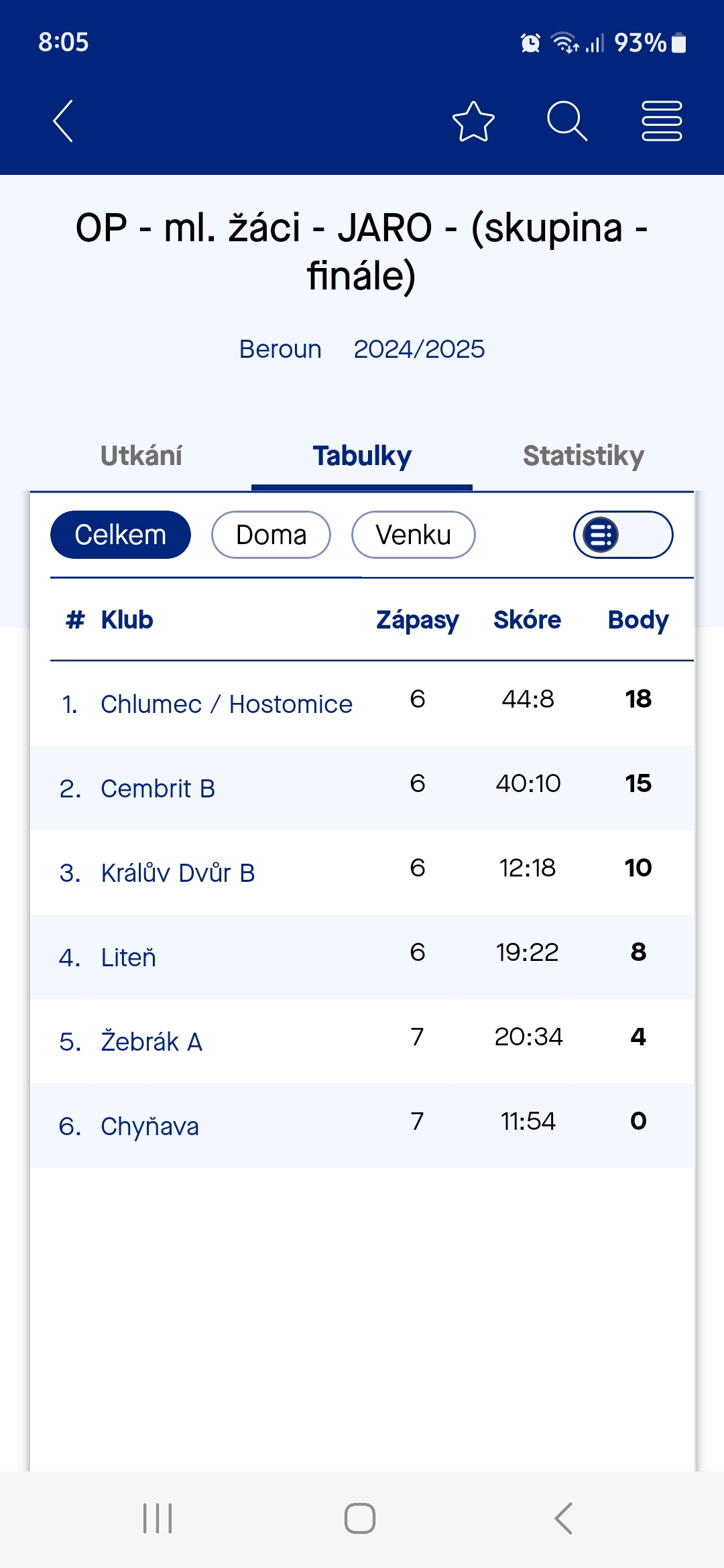The width and height of the screenshot is (724, 1568).
Task: Select the Celkem filter
Action: point(121,535)
